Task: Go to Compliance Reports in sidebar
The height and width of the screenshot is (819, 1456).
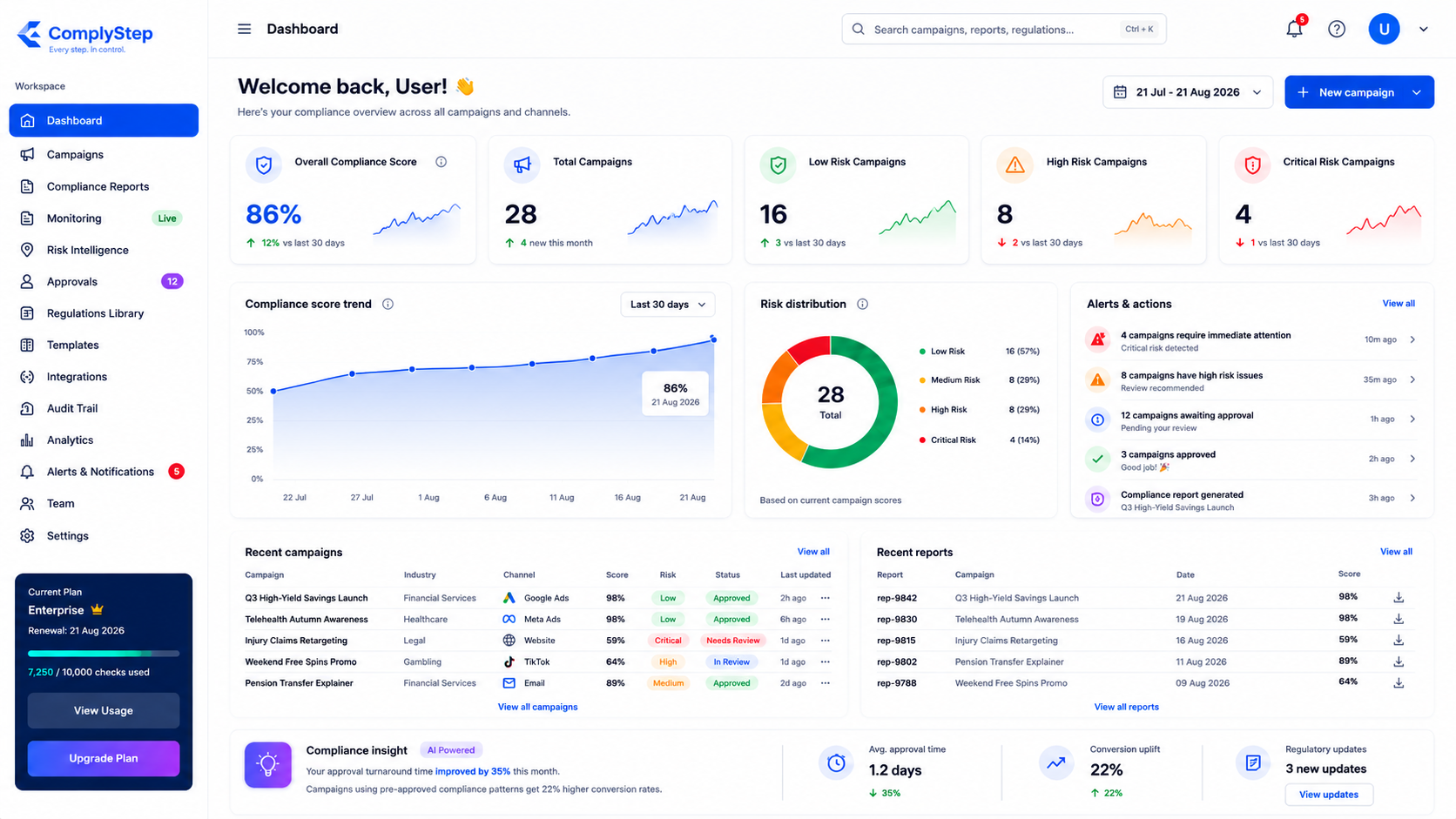Action: point(104,186)
